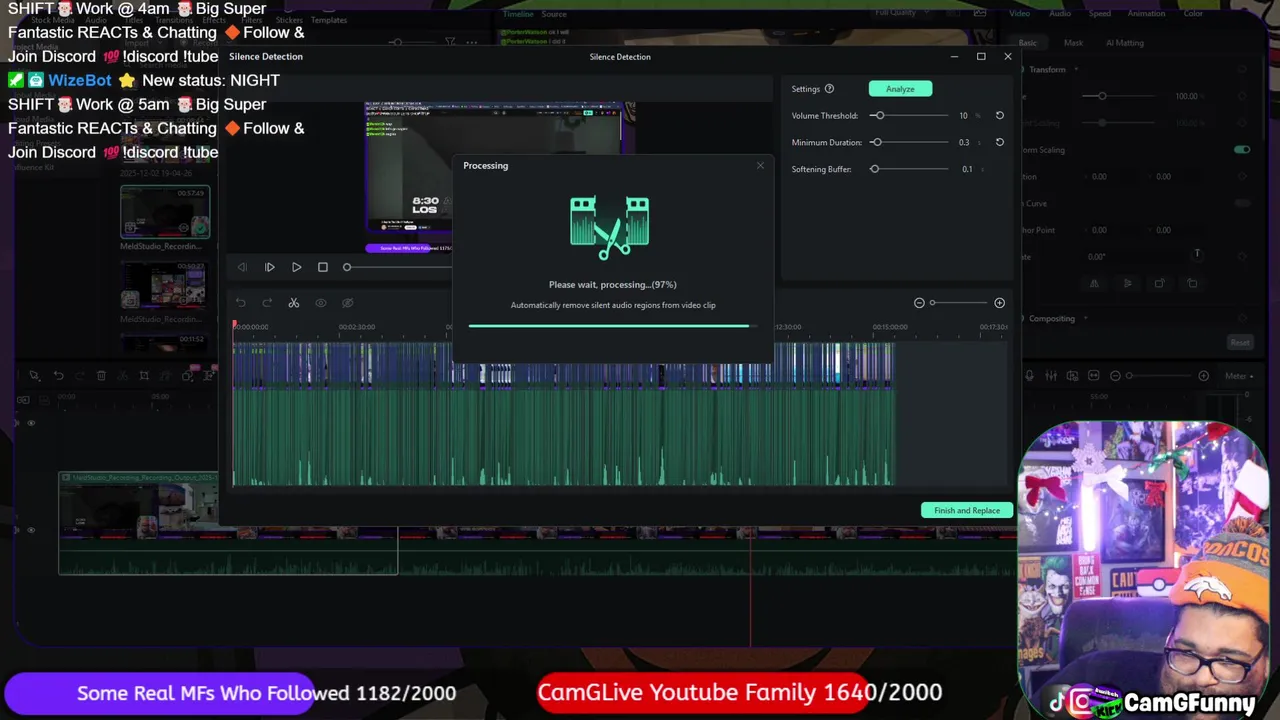Open the Mask sub-tab in properties
Image resolution: width=1280 pixels, height=720 pixels.
(x=1073, y=43)
